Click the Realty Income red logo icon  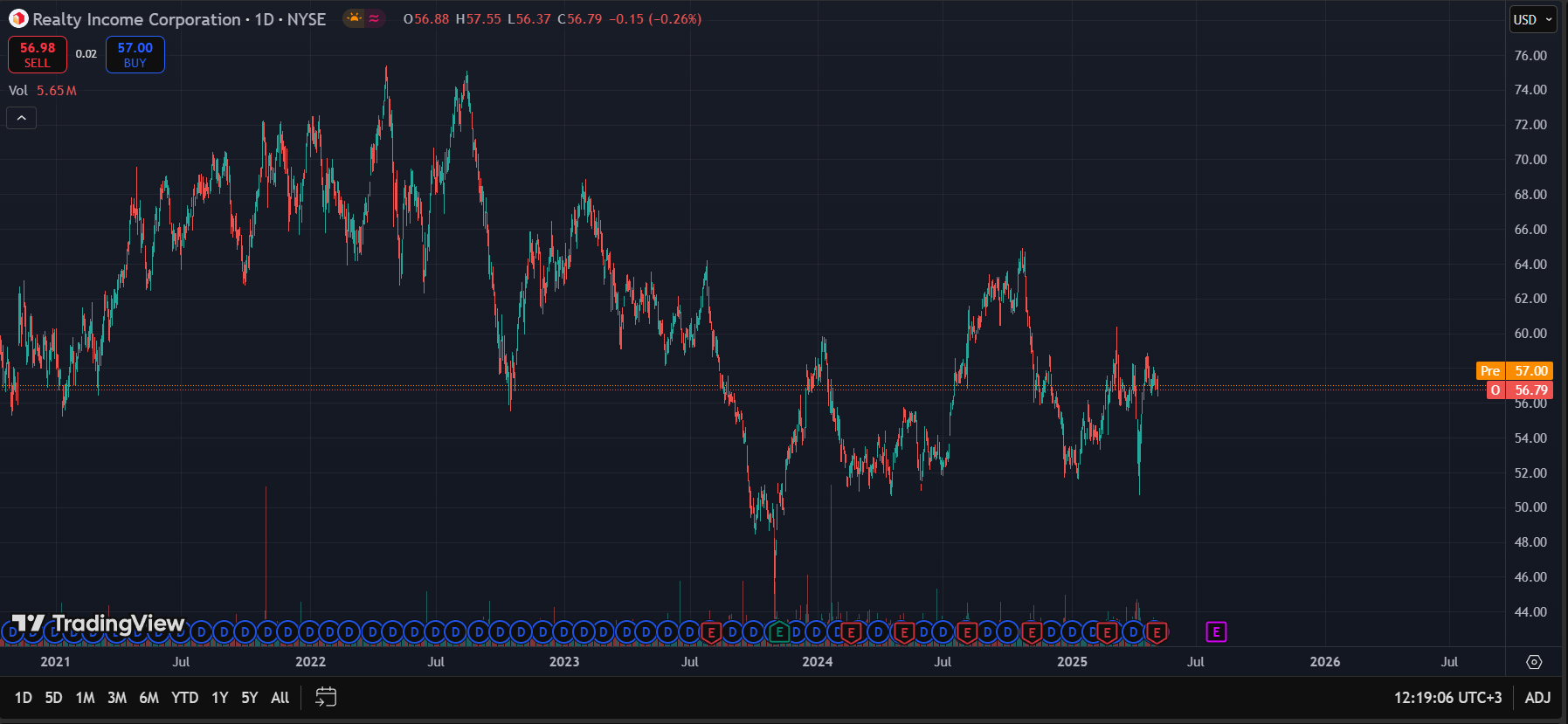pyautogui.click(x=18, y=18)
